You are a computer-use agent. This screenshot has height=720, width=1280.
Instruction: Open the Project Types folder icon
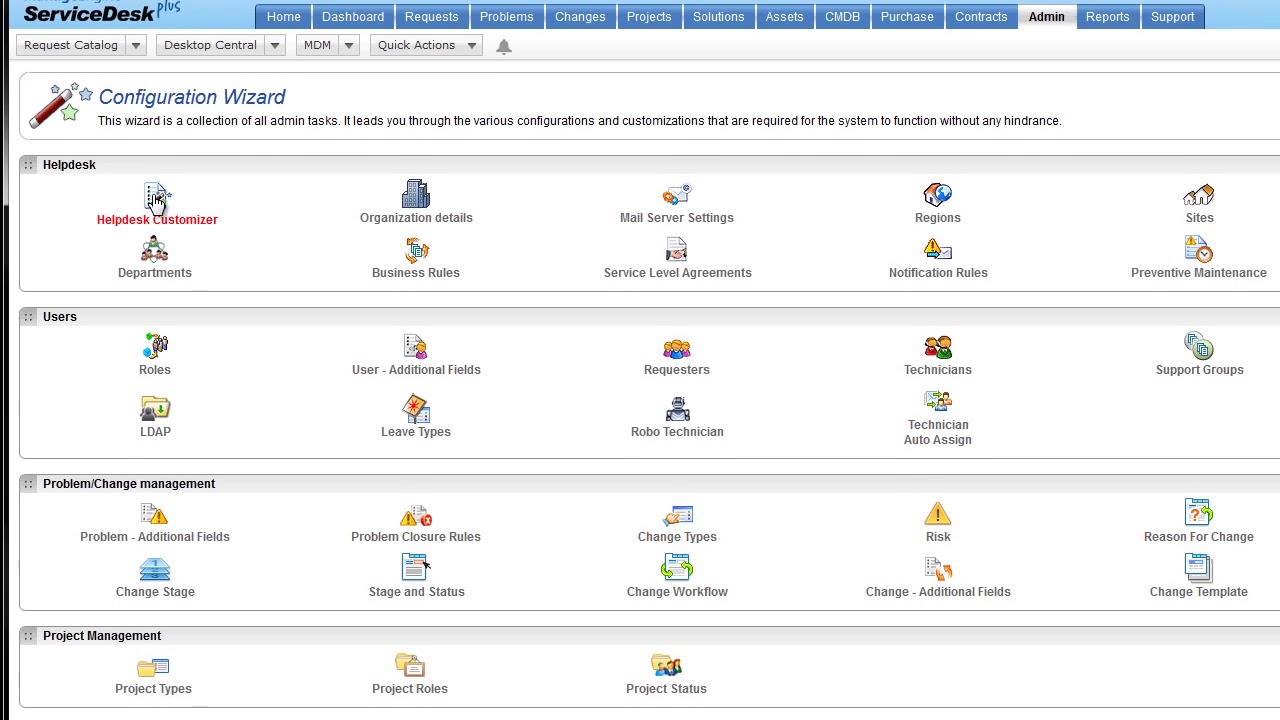pos(153,667)
